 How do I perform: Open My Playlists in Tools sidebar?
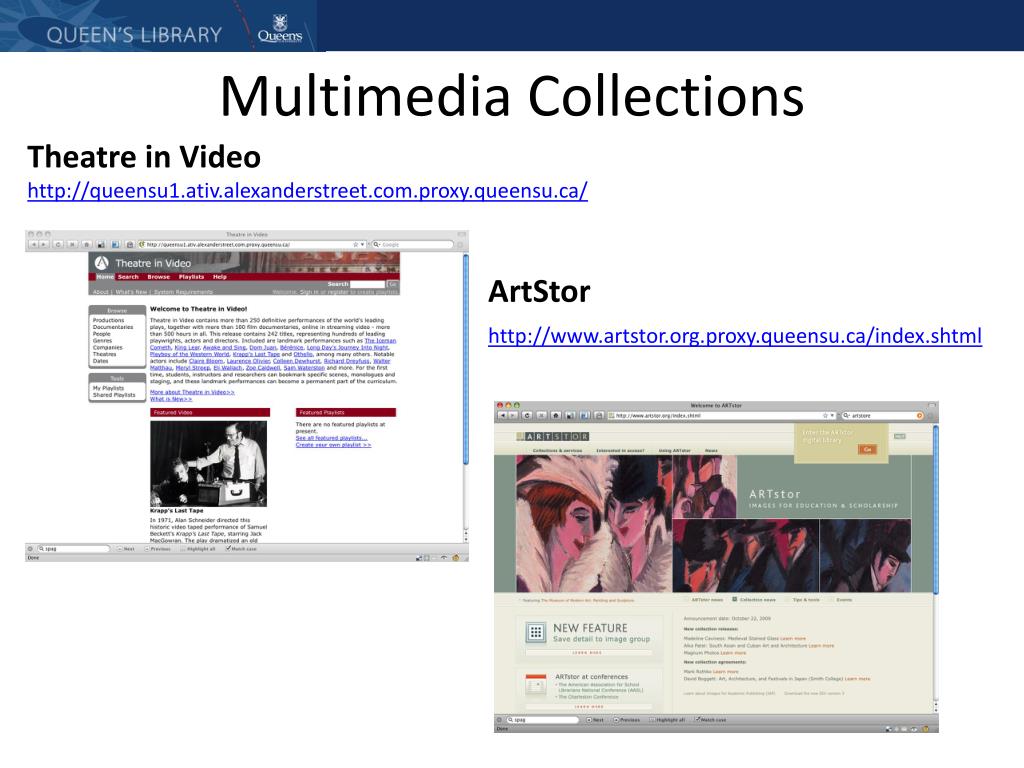108,388
